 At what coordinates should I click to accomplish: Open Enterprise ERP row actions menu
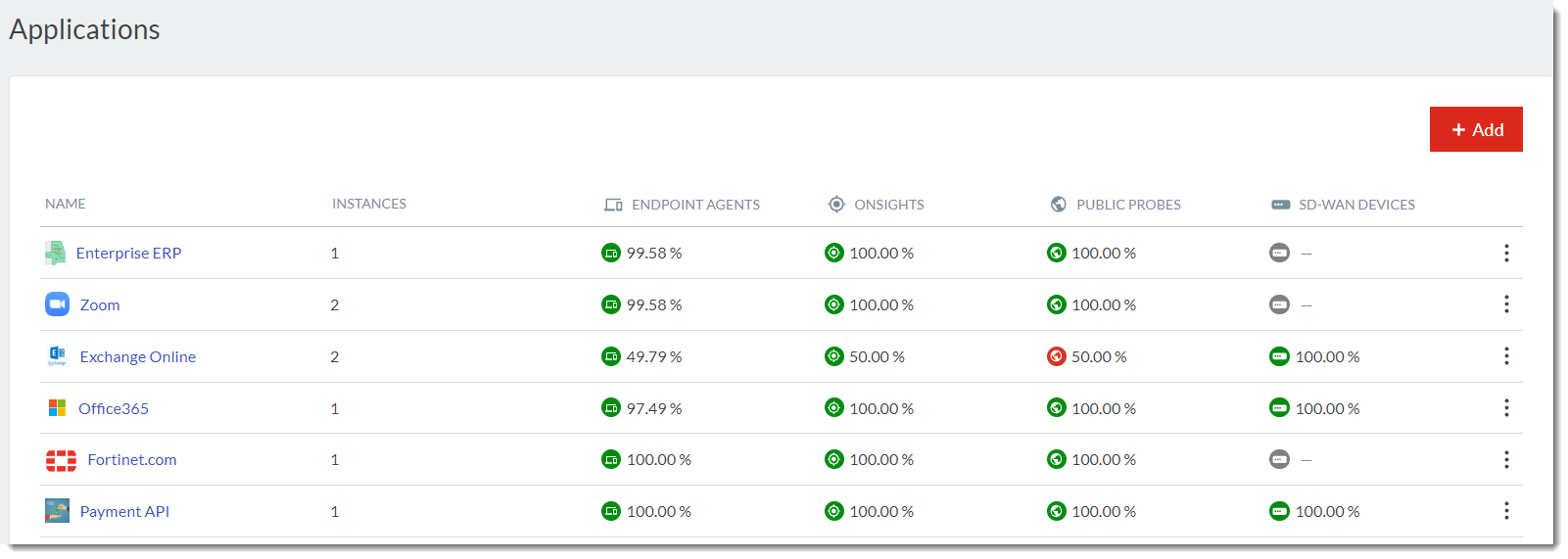1506,253
